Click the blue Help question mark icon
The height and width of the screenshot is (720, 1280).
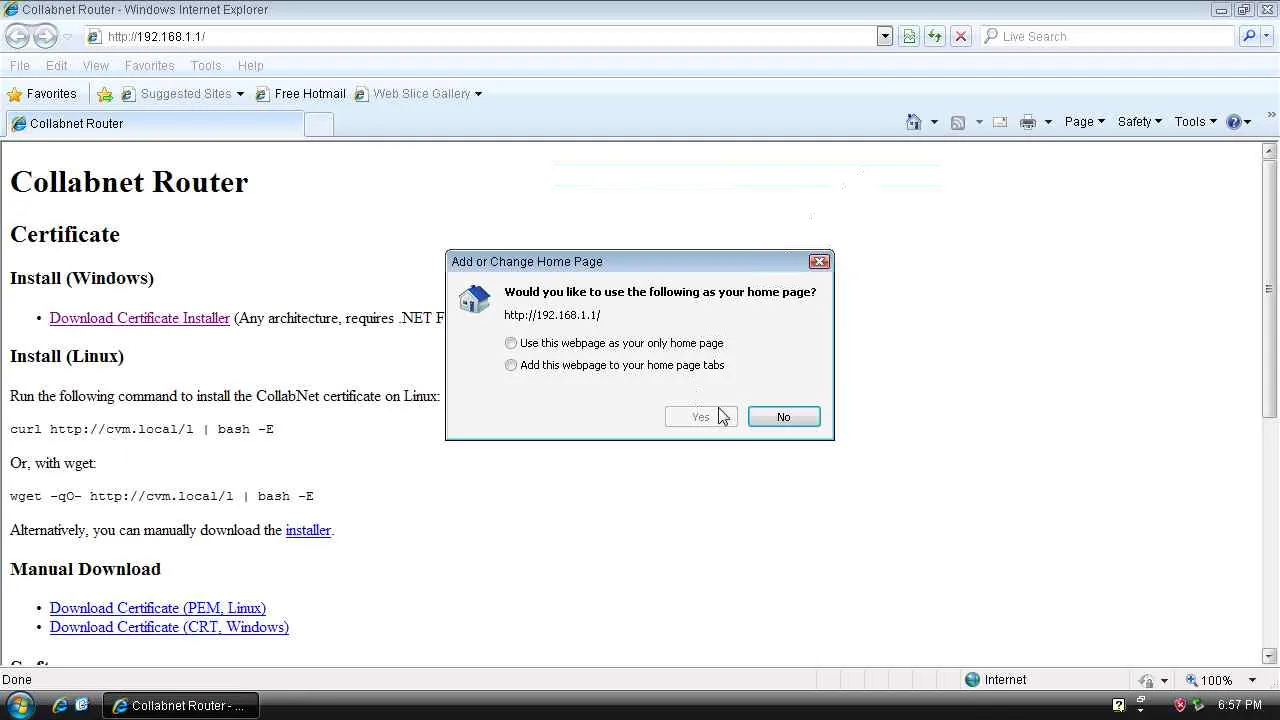pyautogui.click(x=1234, y=122)
